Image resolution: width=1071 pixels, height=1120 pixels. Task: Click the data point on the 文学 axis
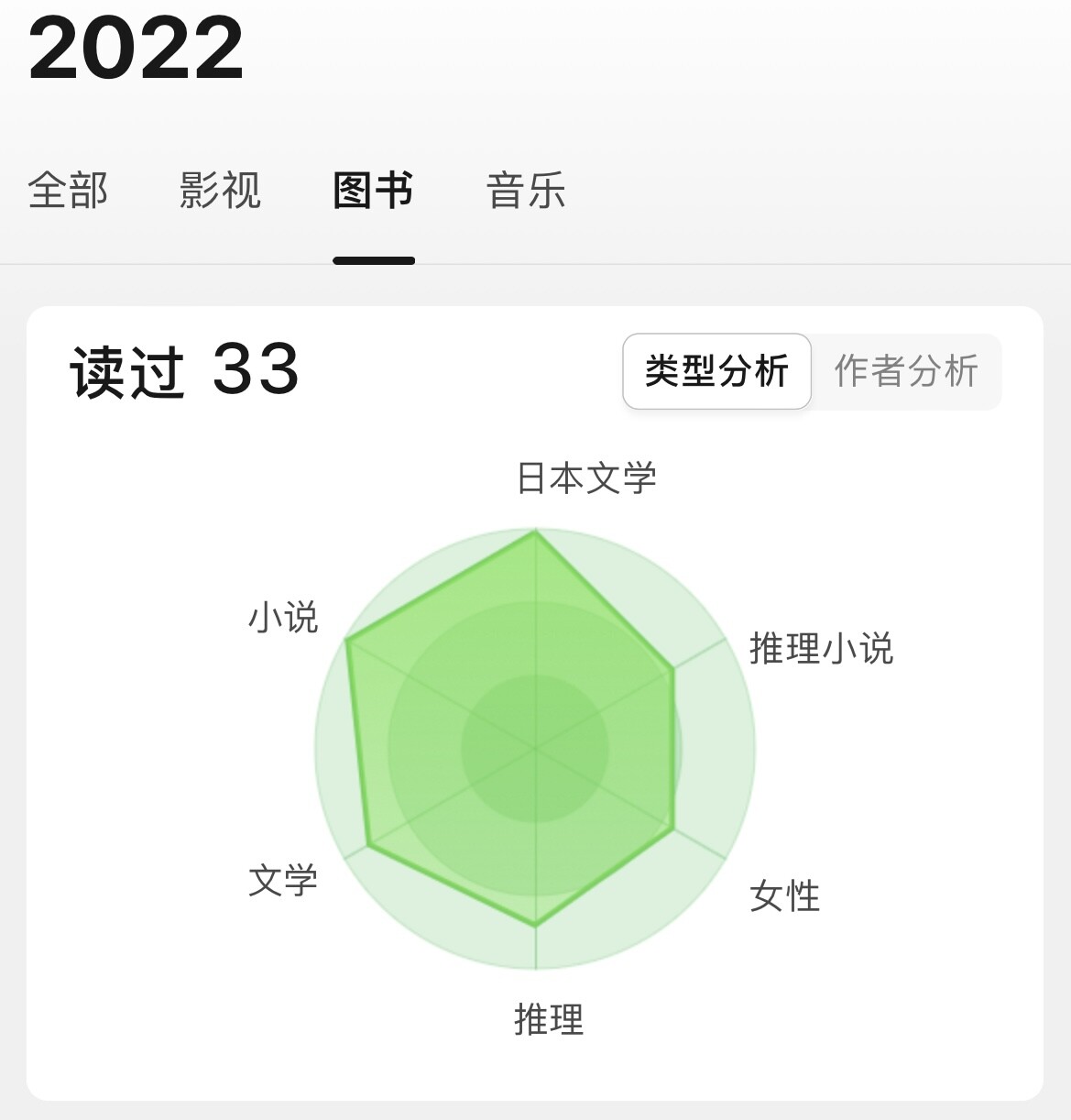(x=368, y=845)
